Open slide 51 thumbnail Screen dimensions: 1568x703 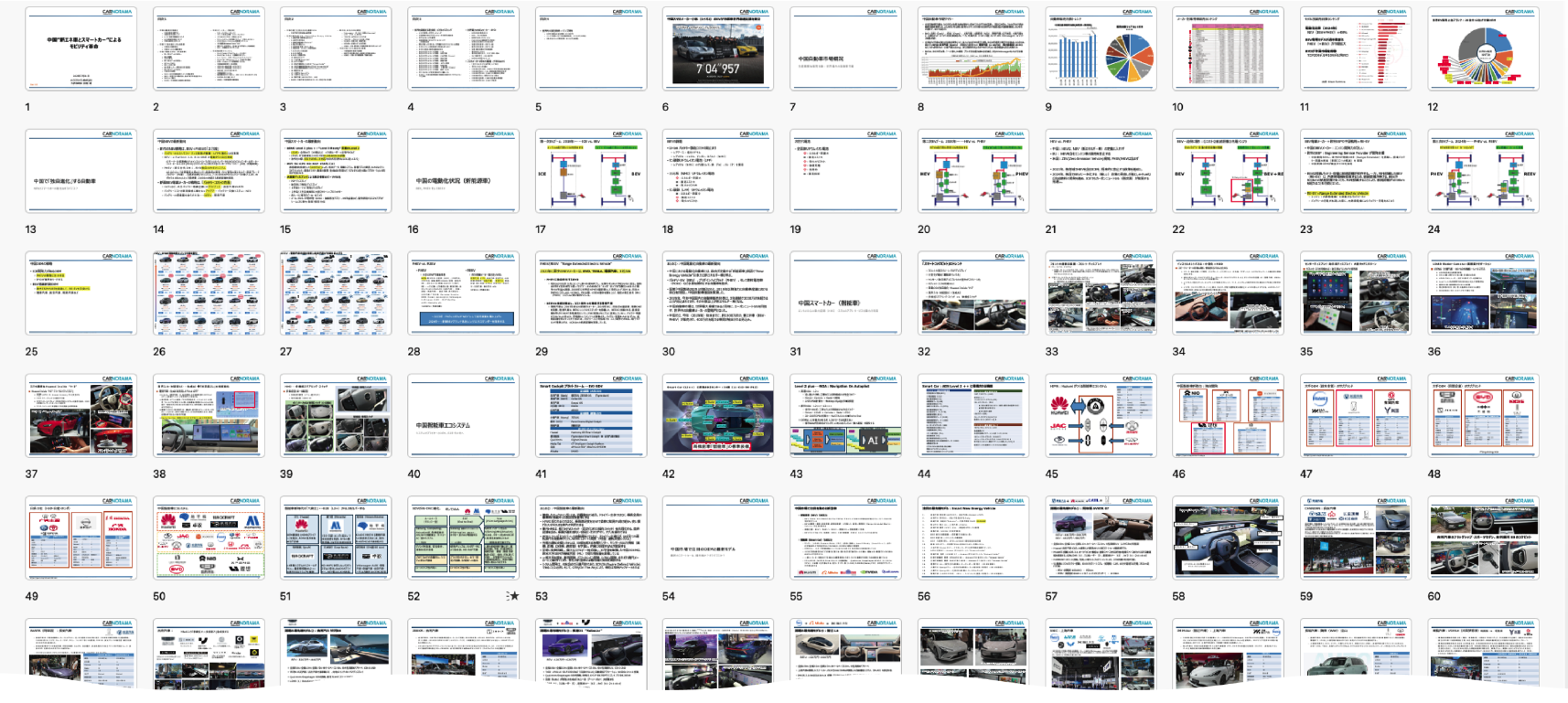click(336, 538)
